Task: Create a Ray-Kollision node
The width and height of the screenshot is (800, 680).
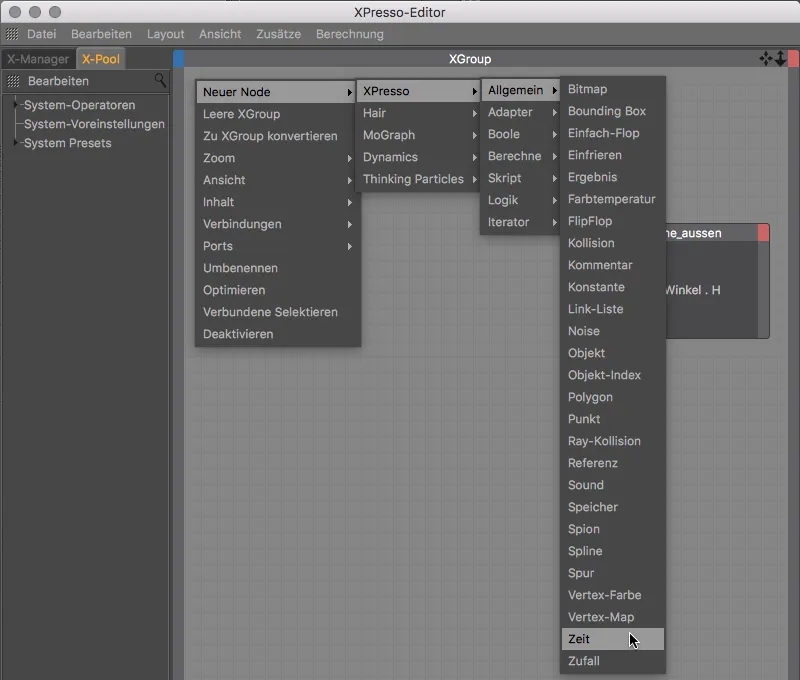Action: 613,441
